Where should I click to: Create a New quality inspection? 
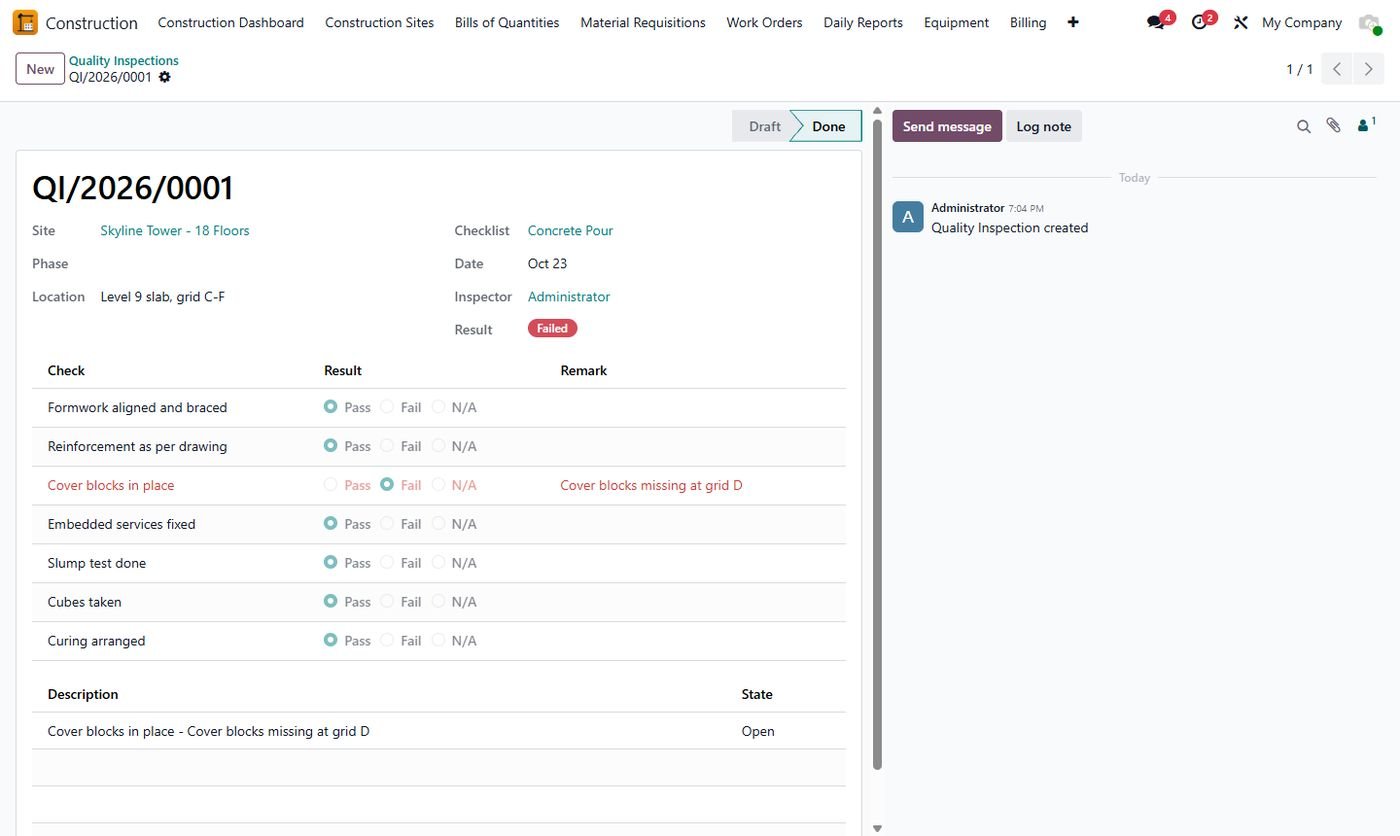(40, 69)
